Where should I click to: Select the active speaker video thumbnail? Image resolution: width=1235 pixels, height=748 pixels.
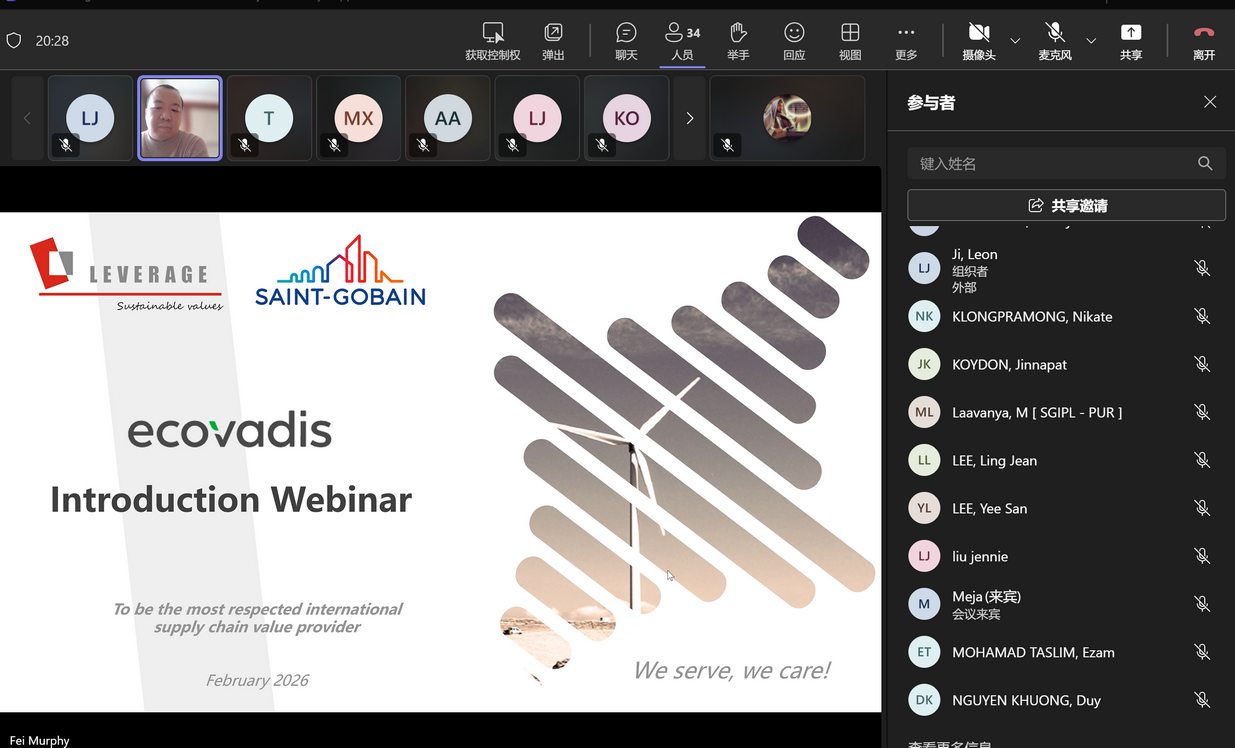179,118
